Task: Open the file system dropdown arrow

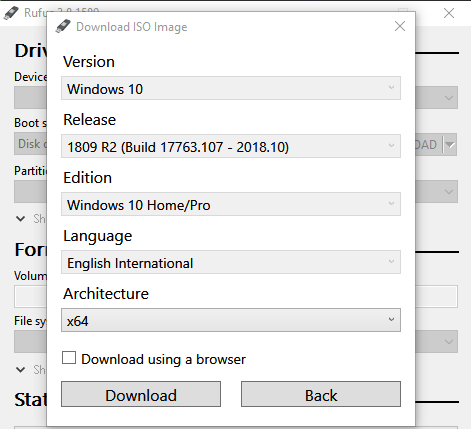Action: tap(449, 342)
